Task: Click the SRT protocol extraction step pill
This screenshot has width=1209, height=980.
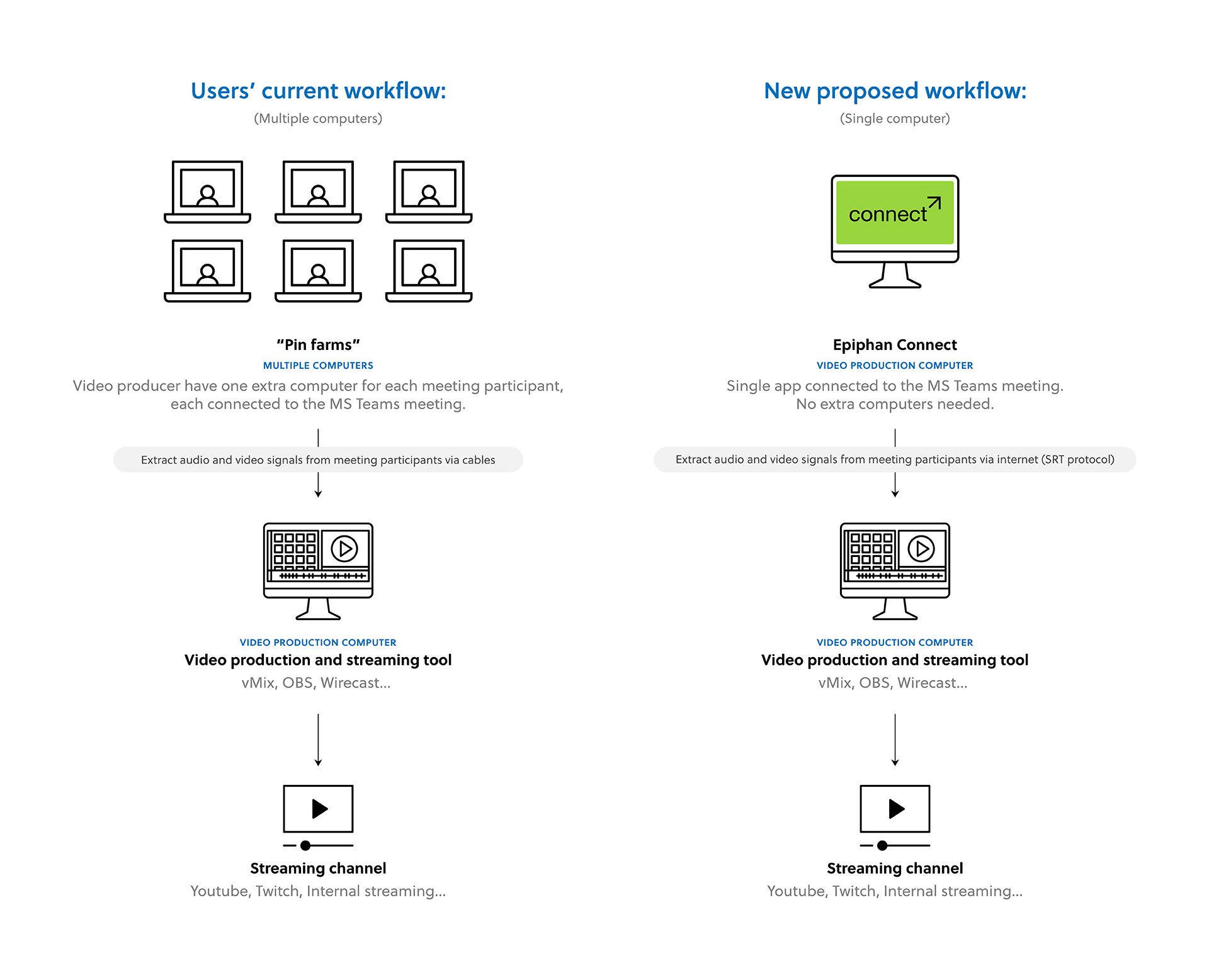Action: click(895, 459)
